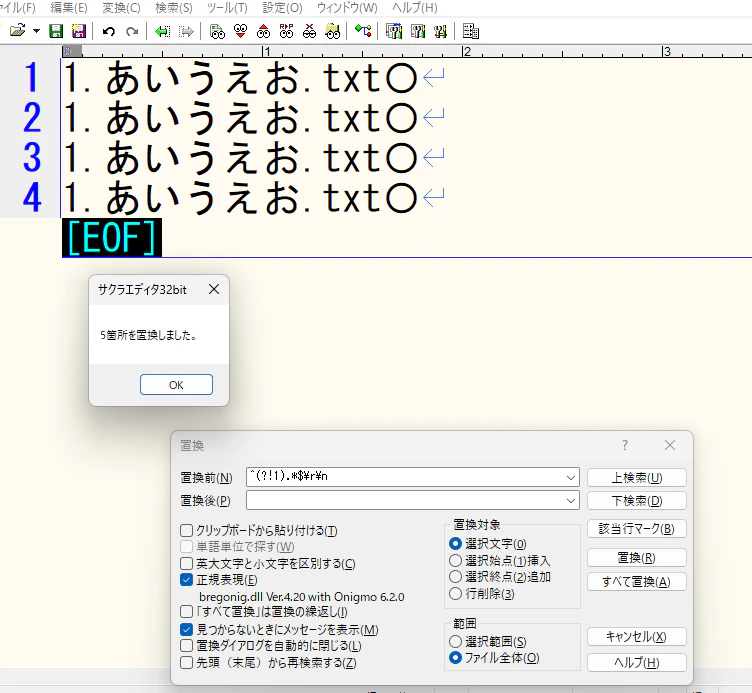Open the 設定(O) menu

point(282,8)
